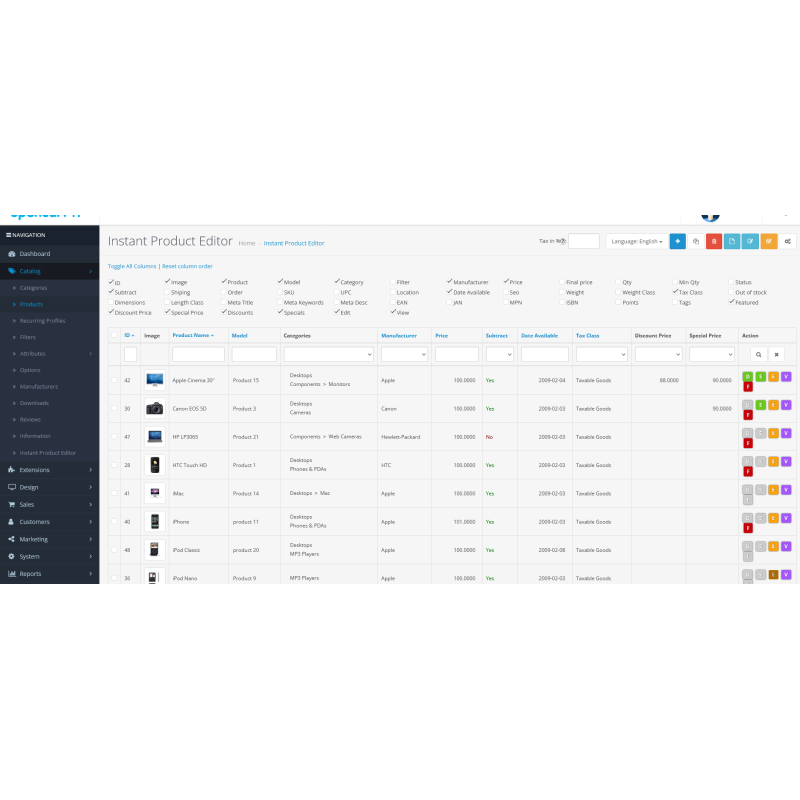
Task: Tick the Status column checkbox
Action: tap(732, 282)
